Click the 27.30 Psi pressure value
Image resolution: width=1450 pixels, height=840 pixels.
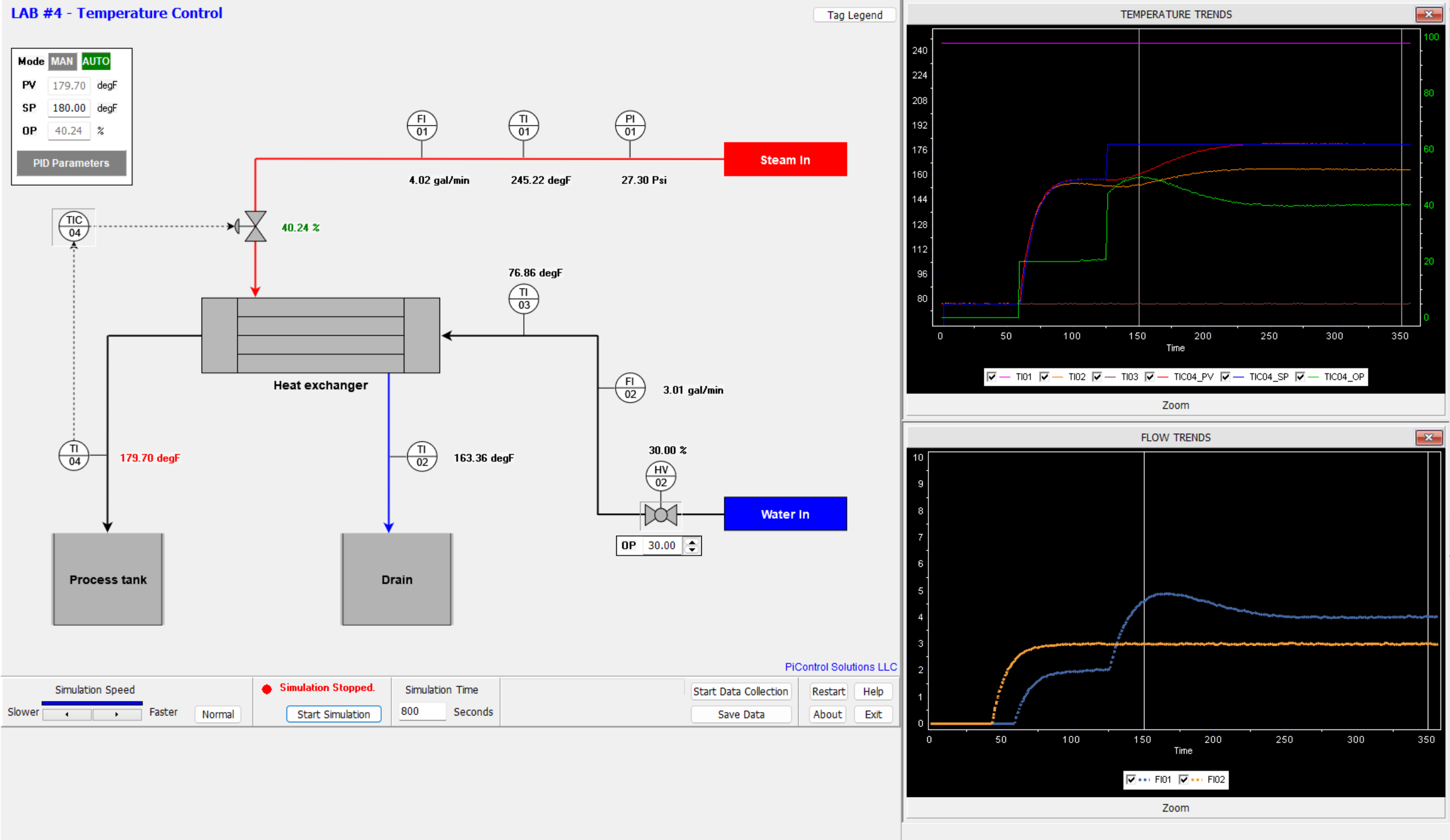tap(644, 180)
